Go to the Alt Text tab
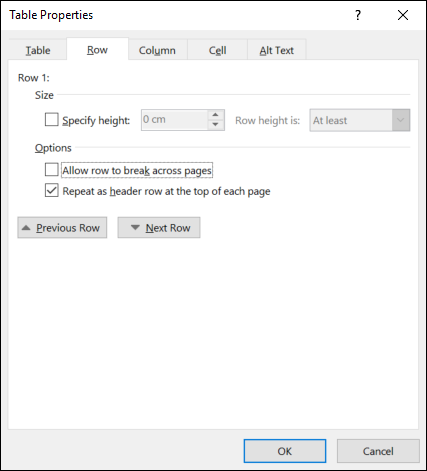This screenshot has height=471, width=427. (x=277, y=50)
